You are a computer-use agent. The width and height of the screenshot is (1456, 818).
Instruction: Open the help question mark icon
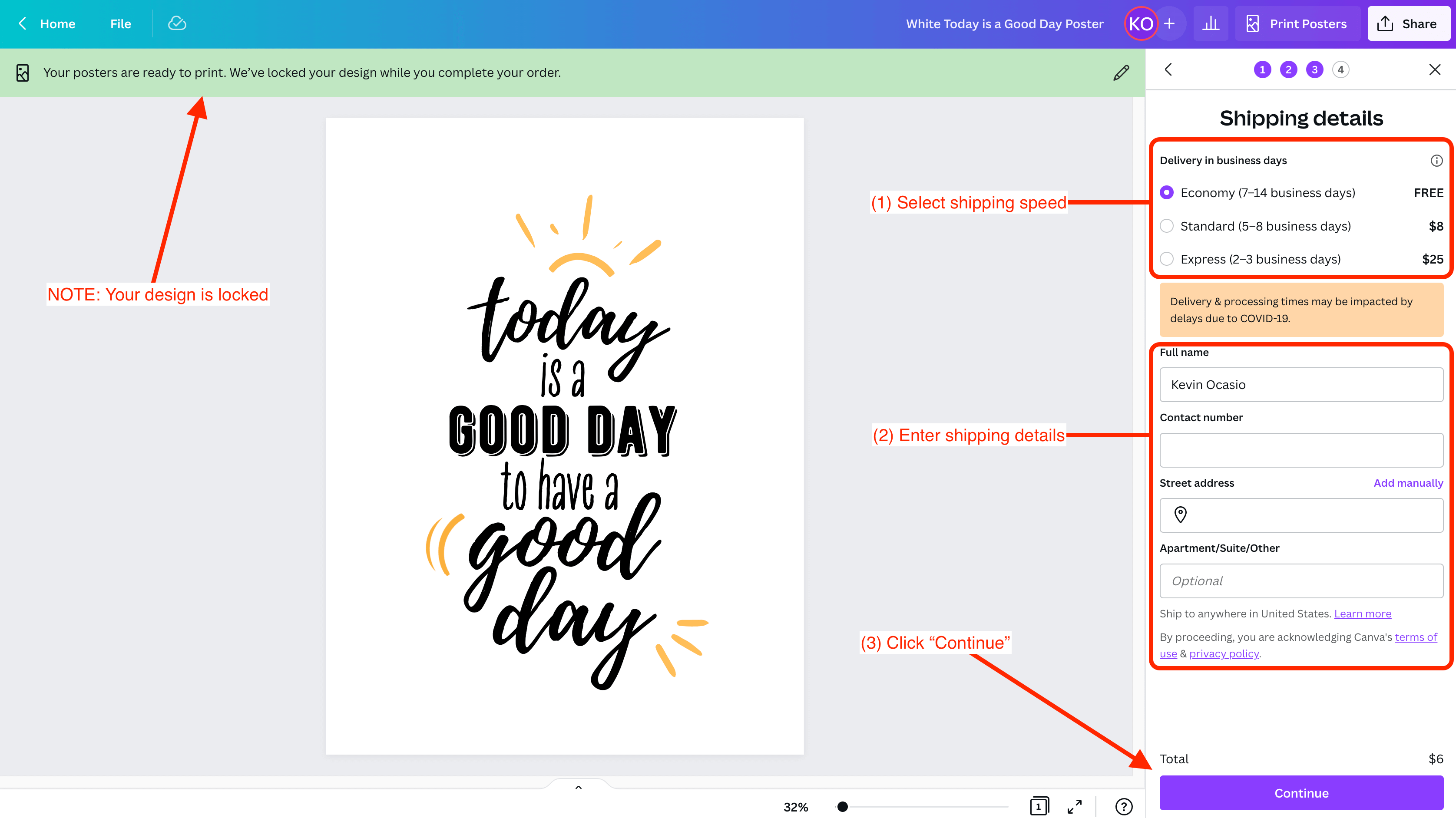[x=1124, y=807]
